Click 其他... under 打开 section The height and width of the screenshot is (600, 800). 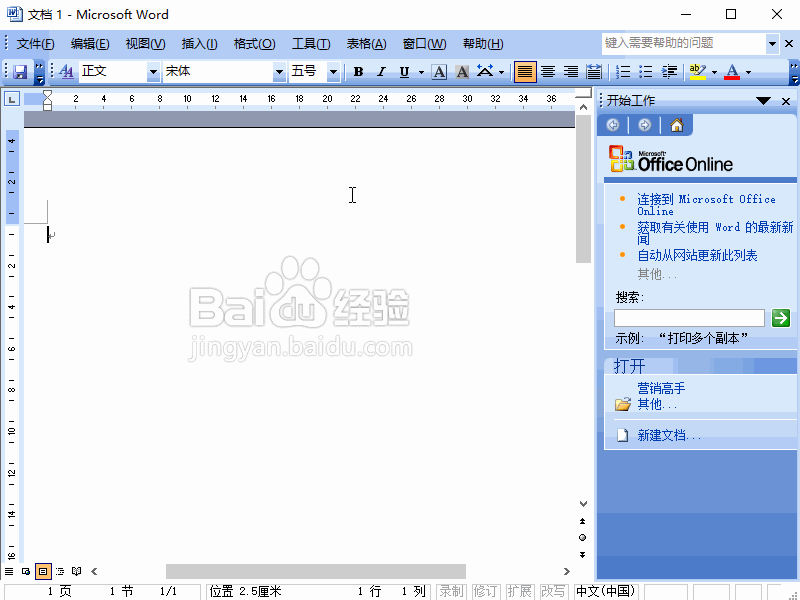[657, 405]
